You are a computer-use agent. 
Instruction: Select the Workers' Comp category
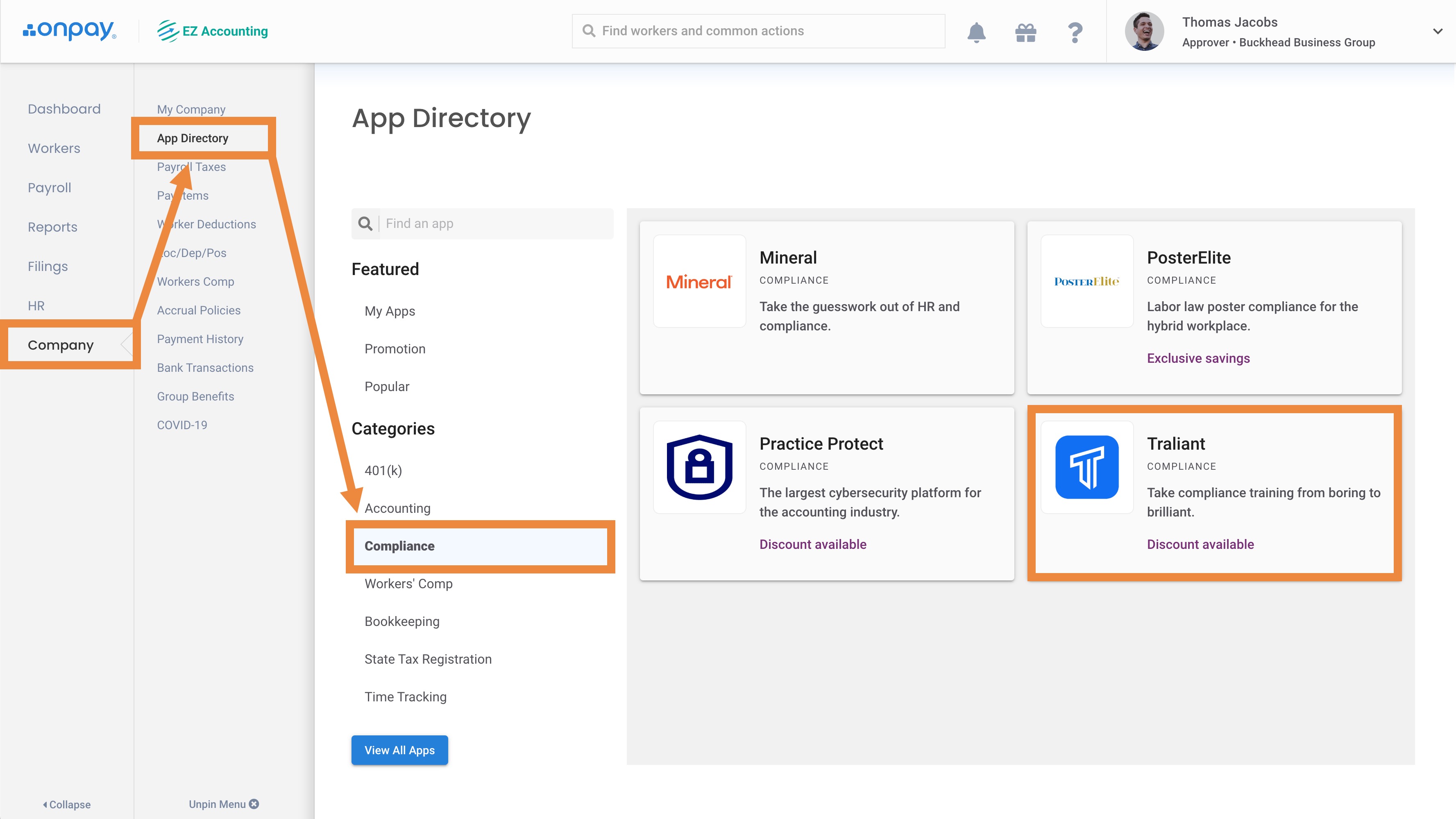pyautogui.click(x=408, y=584)
